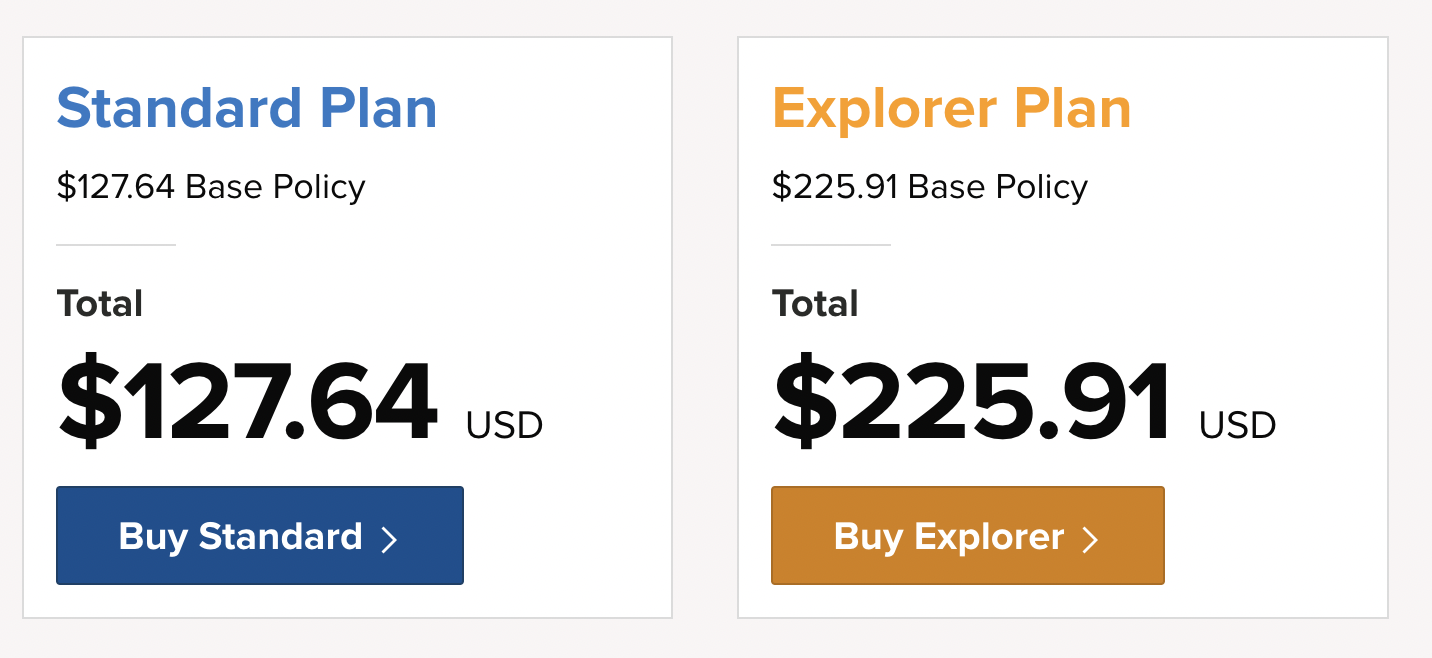Click the short divider in Standard card
Image resolution: width=1432 pixels, height=658 pixels.
(116, 244)
